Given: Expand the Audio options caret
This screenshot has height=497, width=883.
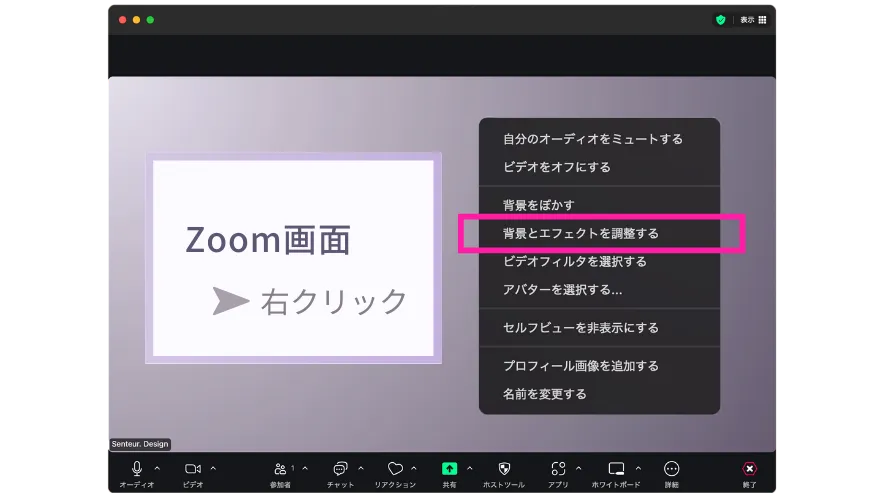Looking at the screenshot, I should coord(157,468).
